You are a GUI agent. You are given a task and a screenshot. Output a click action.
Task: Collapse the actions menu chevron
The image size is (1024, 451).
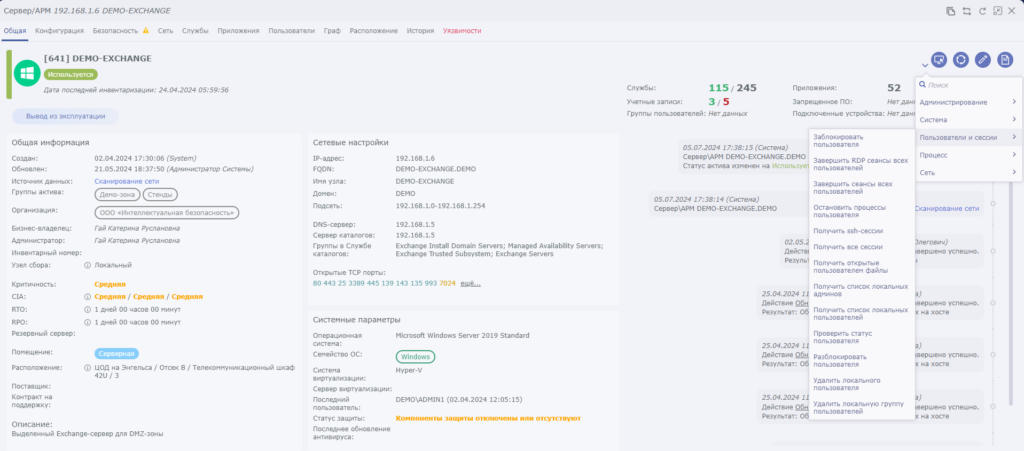click(x=925, y=65)
